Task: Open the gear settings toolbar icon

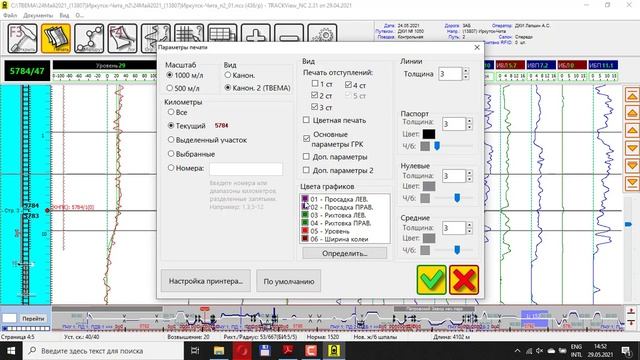Action: click(x=322, y=33)
